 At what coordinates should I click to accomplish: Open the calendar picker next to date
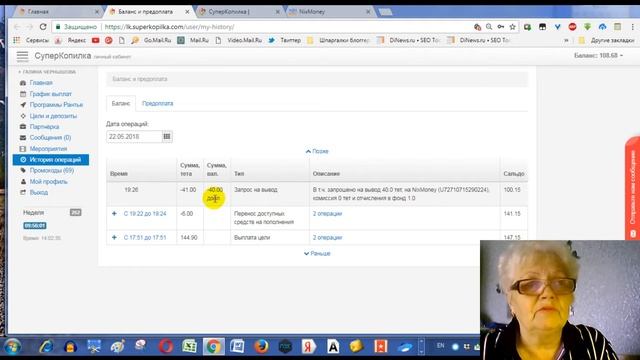(167, 136)
